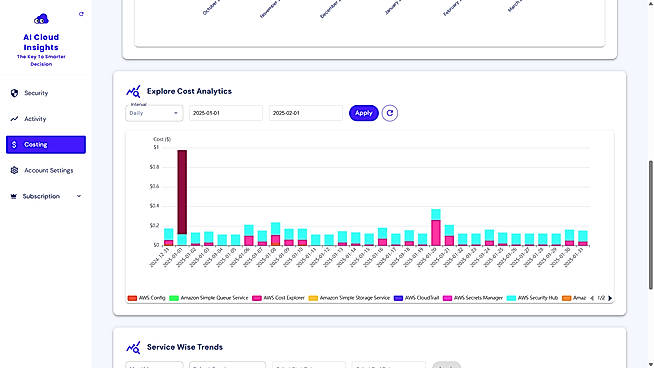654x368 pixels.
Task: Click the Security shield icon
Action: (x=15, y=93)
